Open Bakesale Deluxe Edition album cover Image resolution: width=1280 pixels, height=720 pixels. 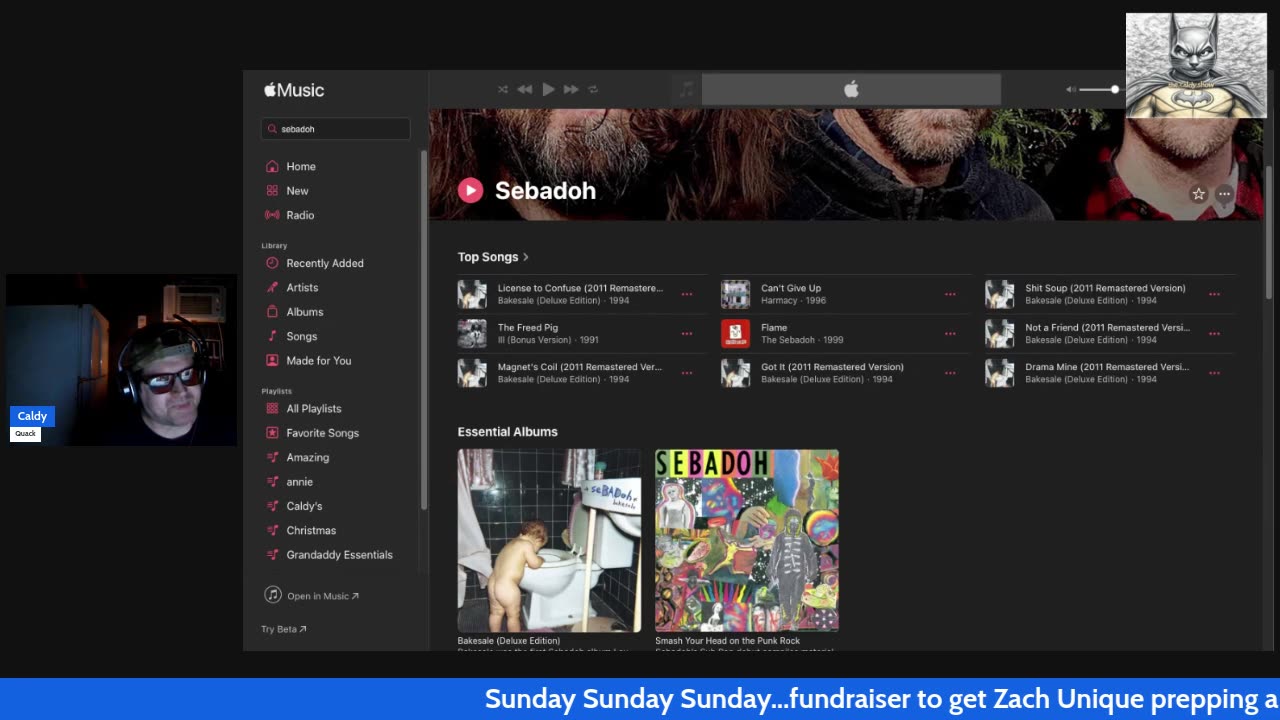tap(549, 540)
